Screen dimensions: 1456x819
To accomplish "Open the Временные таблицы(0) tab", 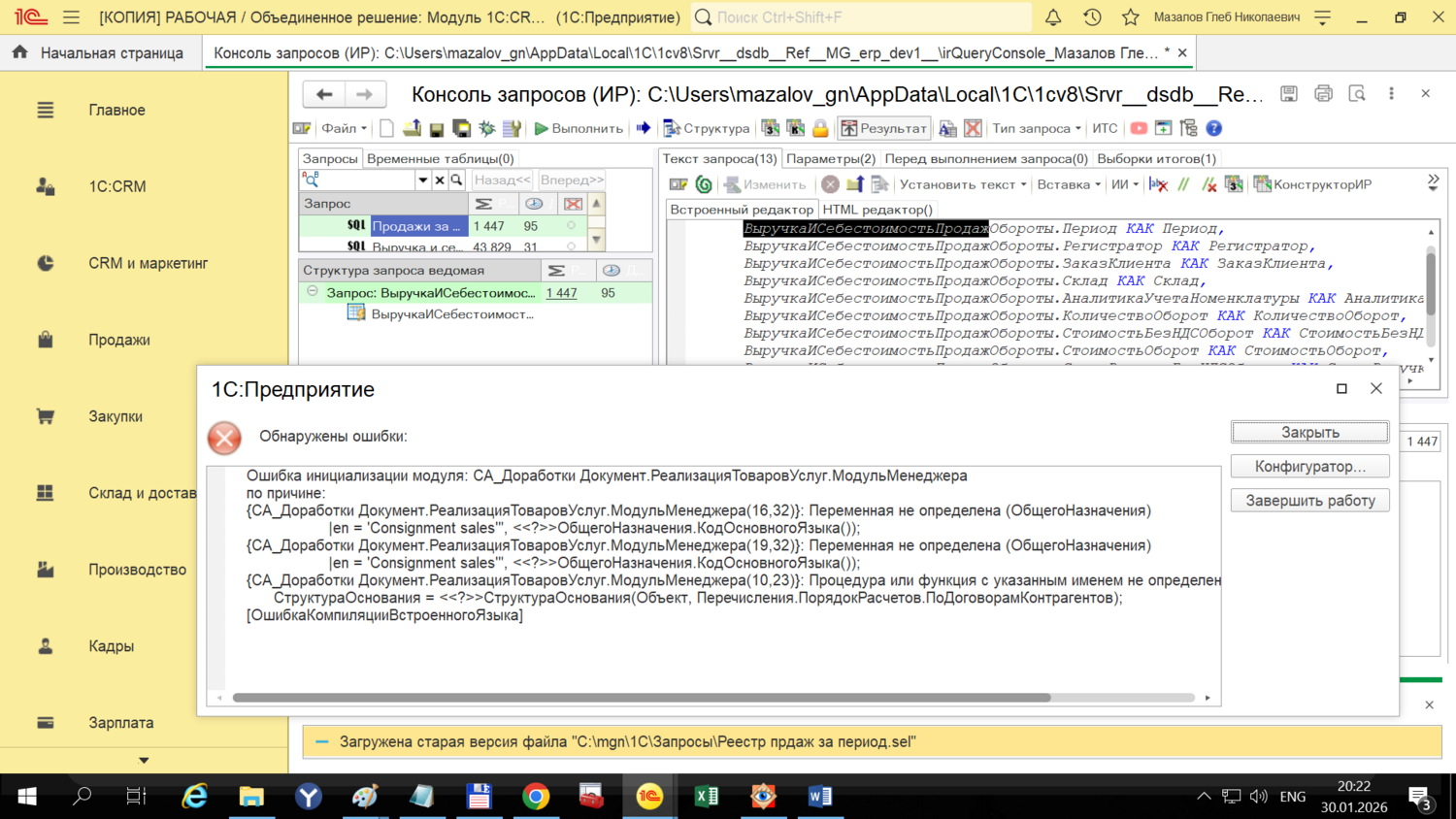I will coord(440,158).
